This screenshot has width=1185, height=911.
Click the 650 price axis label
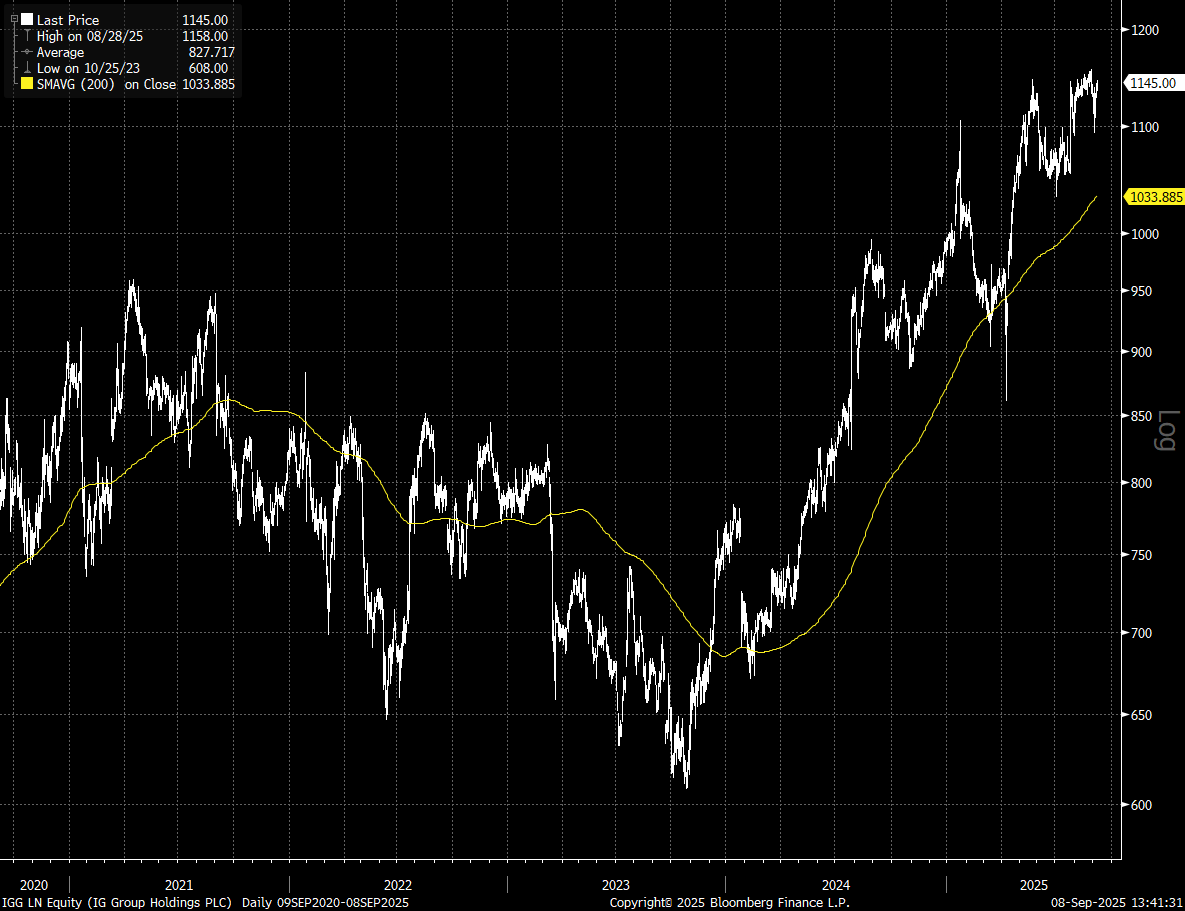pyautogui.click(x=1142, y=715)
